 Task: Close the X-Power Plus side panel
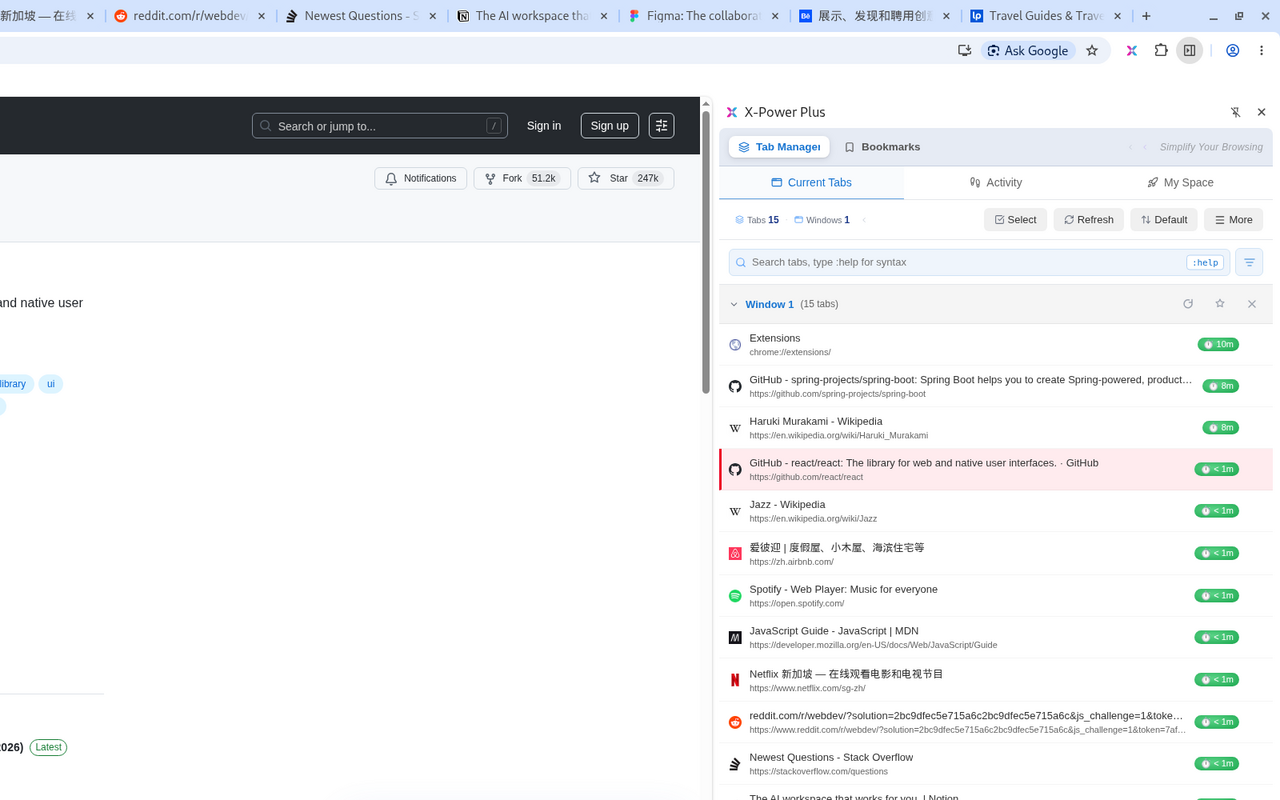(1261, 112)
